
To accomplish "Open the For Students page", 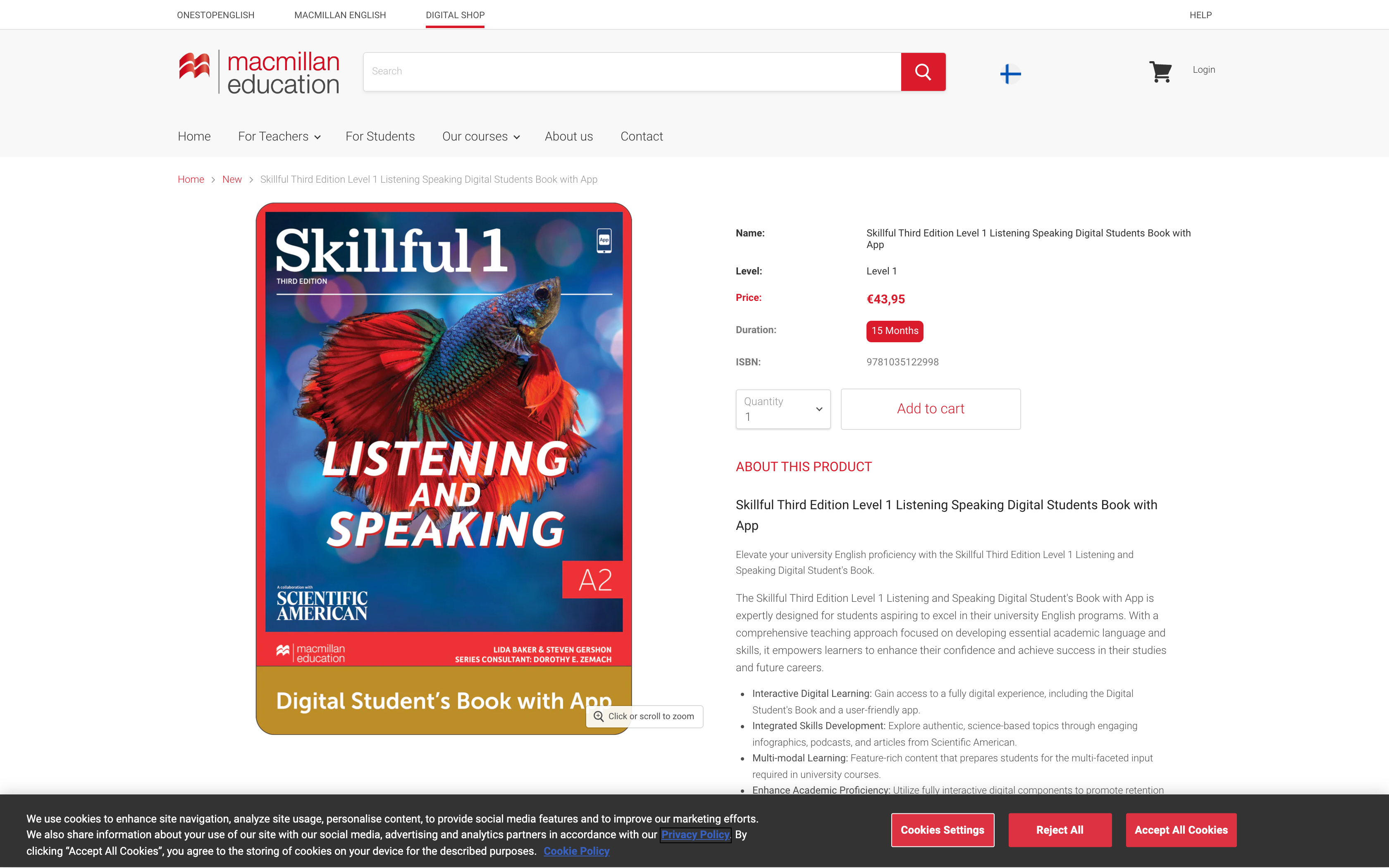I will [380, 137].
